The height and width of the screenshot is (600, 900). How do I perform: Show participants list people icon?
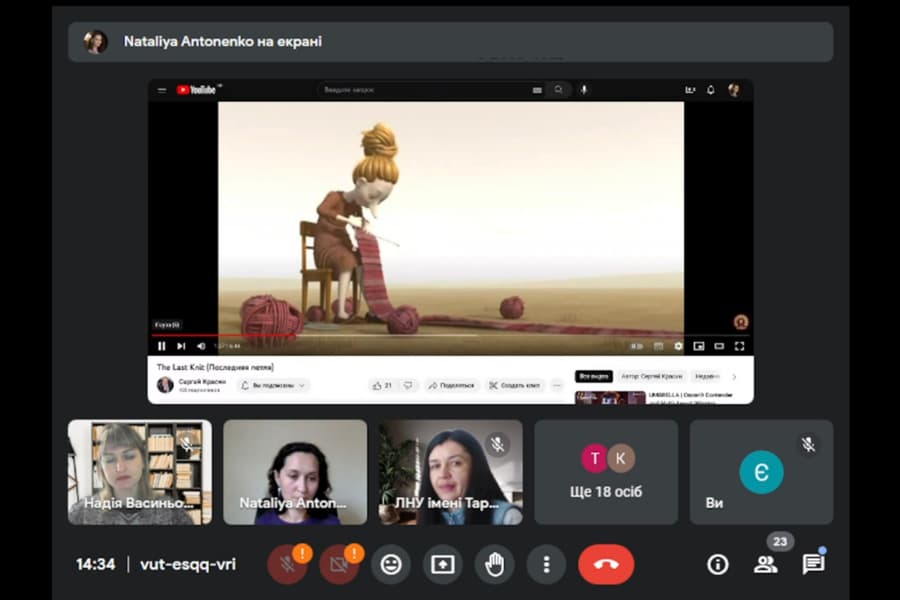click(765, 564)
